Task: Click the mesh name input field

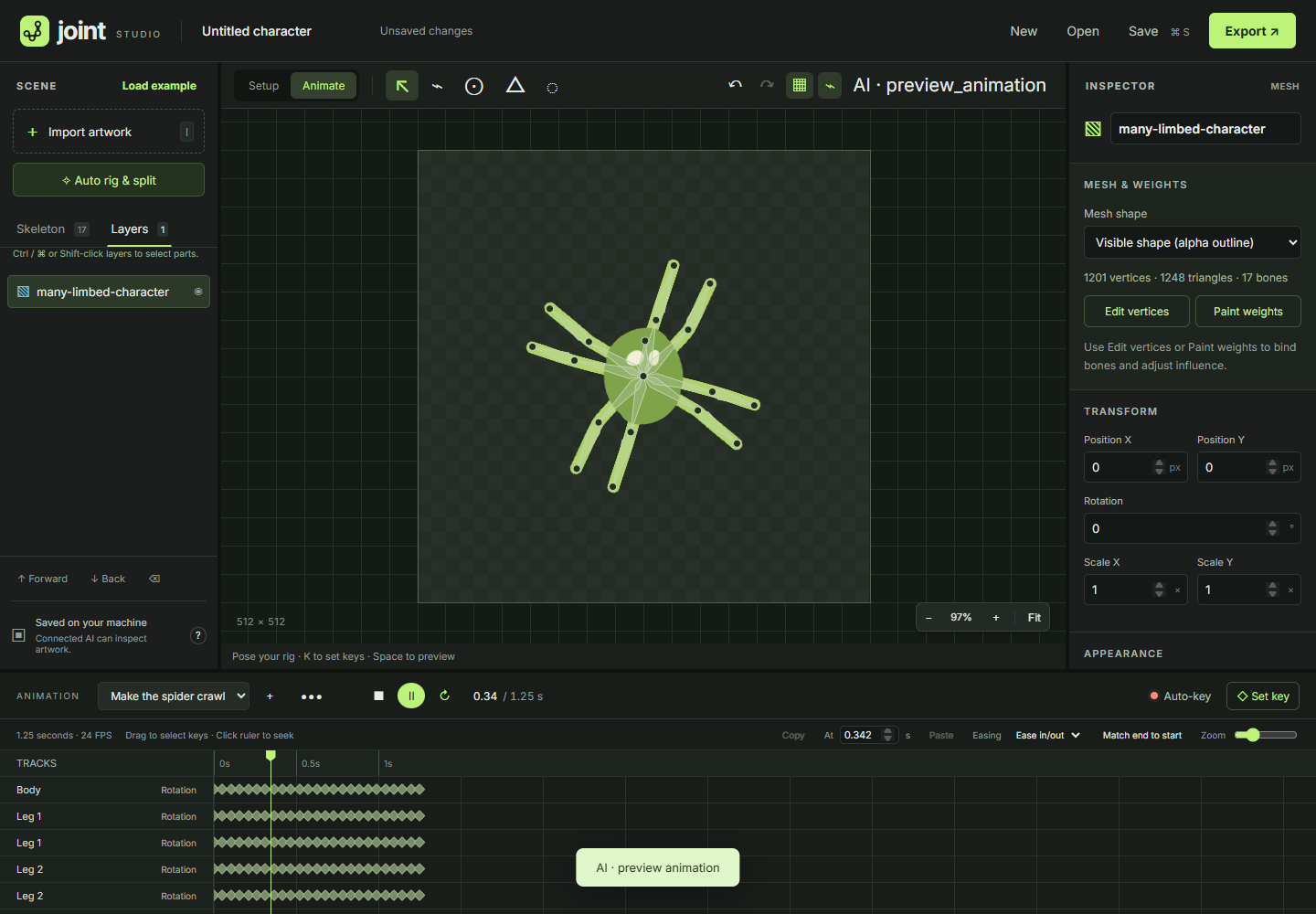Action: (x=1205, y=129)
